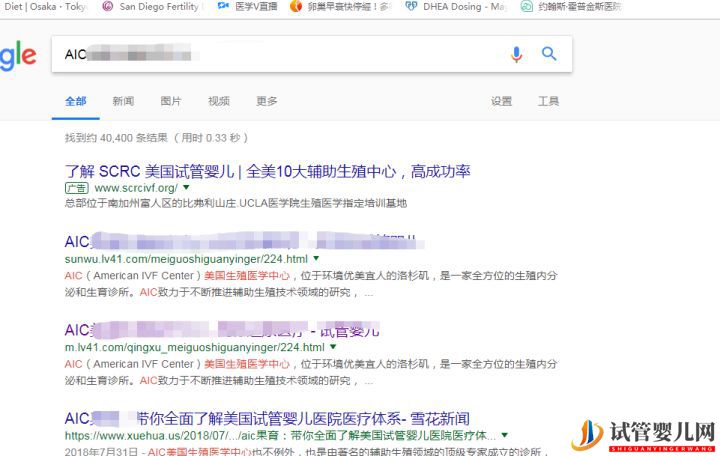Open the 医学V直播 bookmark
720x456 pixels.
click(248, 6)
